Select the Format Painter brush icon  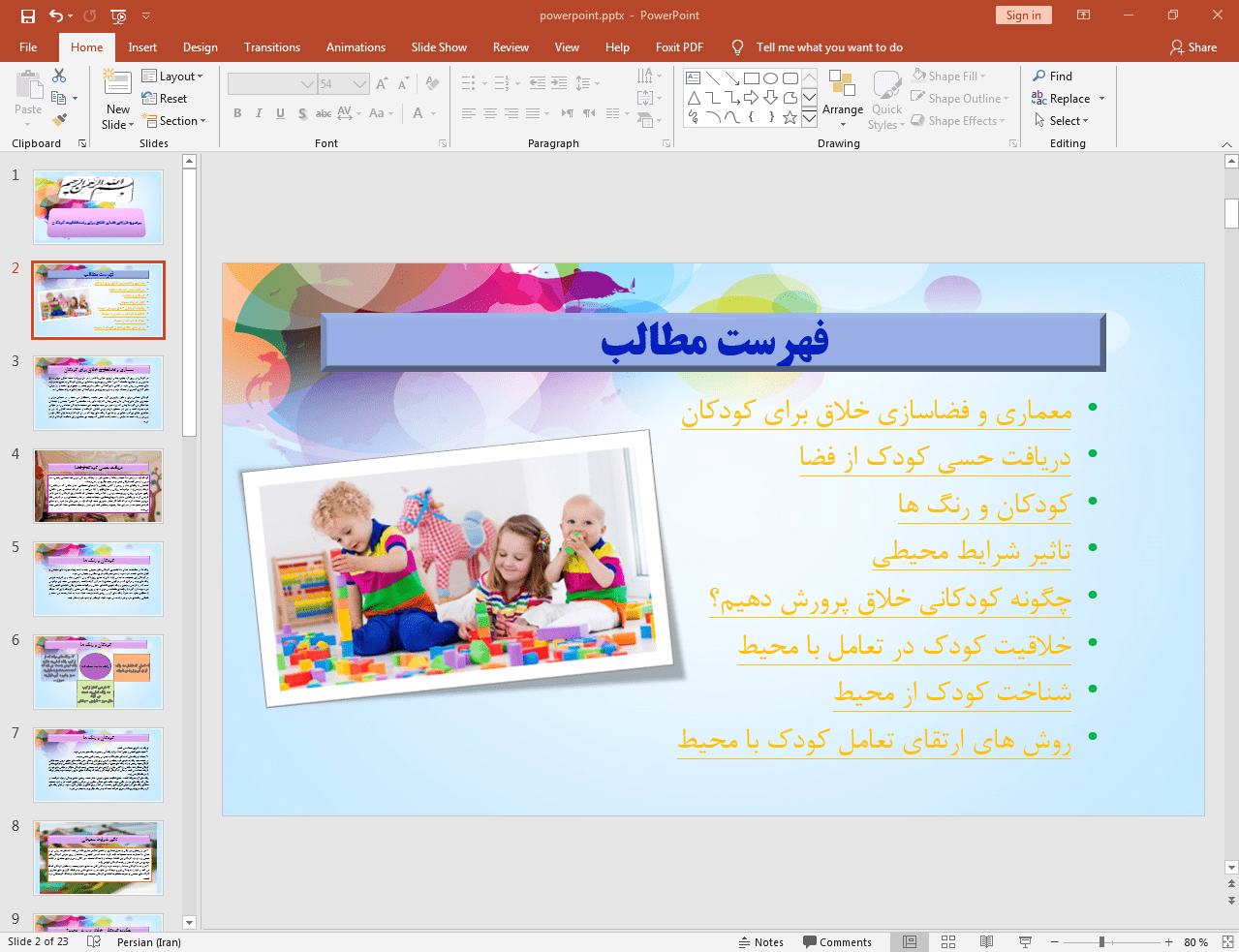(59, 120)
